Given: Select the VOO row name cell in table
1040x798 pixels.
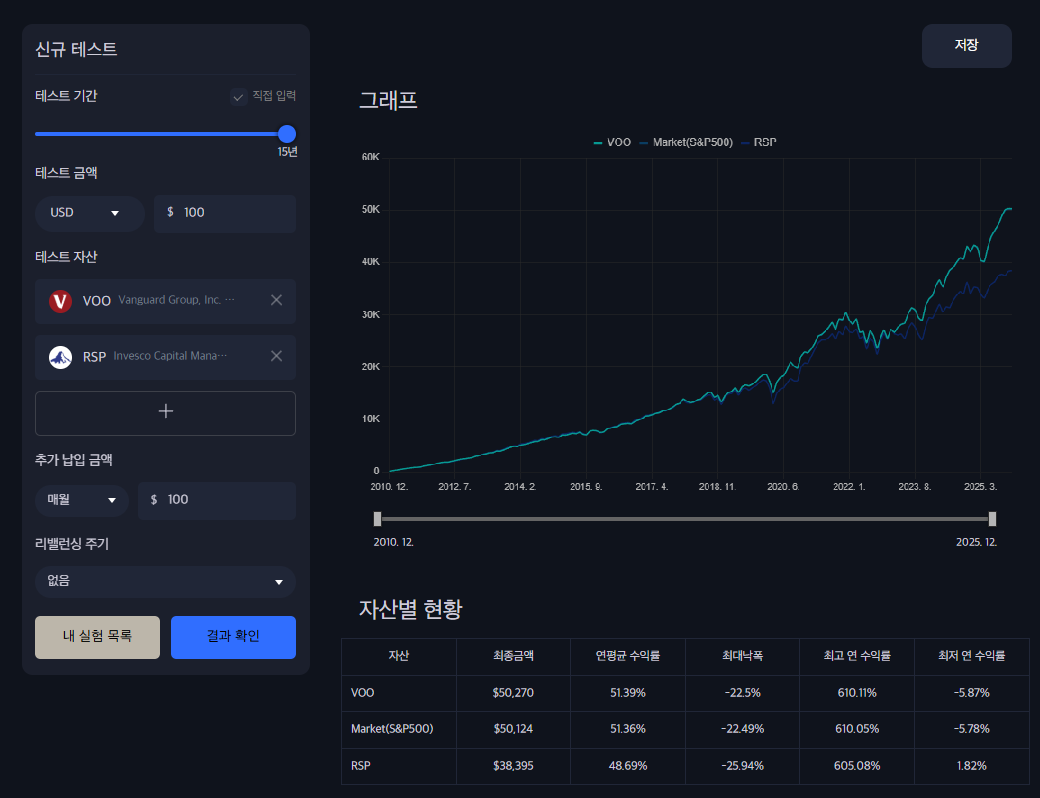Looking at the screenshot, I should [399, 693].
